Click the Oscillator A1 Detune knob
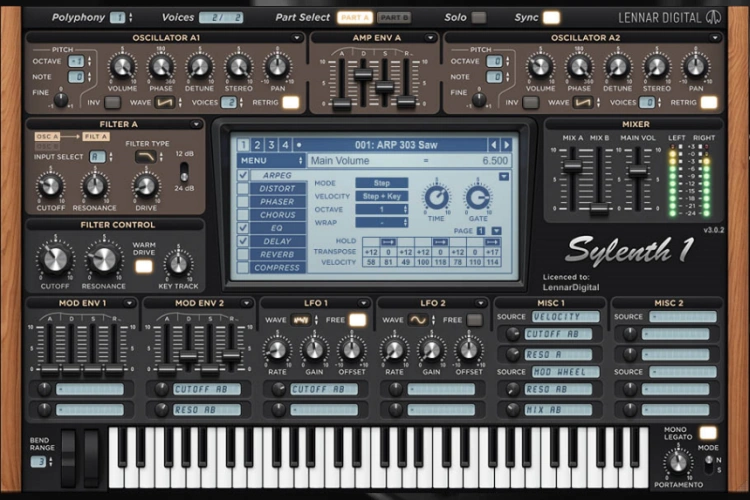This screenshot has width=750, height=500. click(199, 67)
